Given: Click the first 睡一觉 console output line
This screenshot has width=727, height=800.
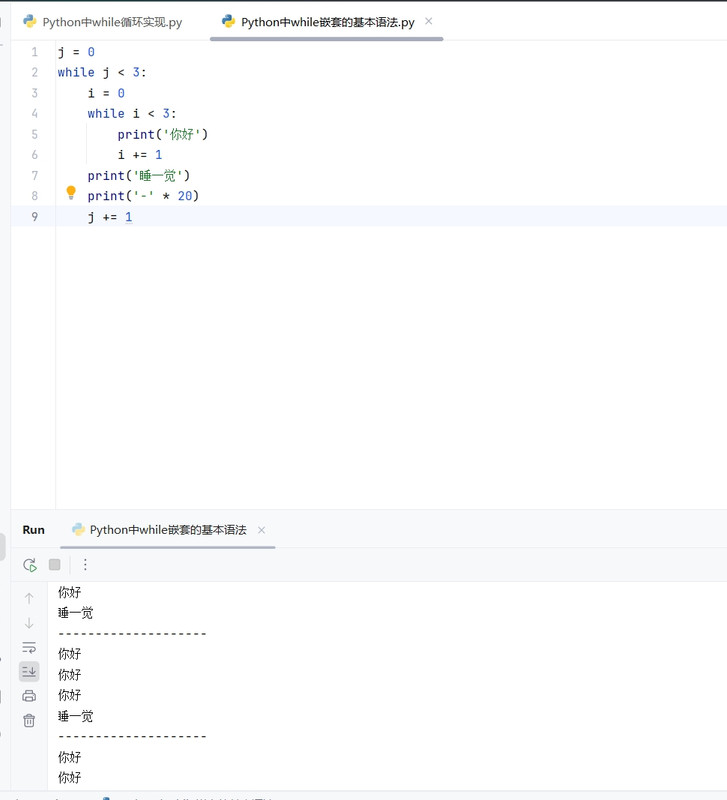Looking at the screenshot, I should click(76, 613).
